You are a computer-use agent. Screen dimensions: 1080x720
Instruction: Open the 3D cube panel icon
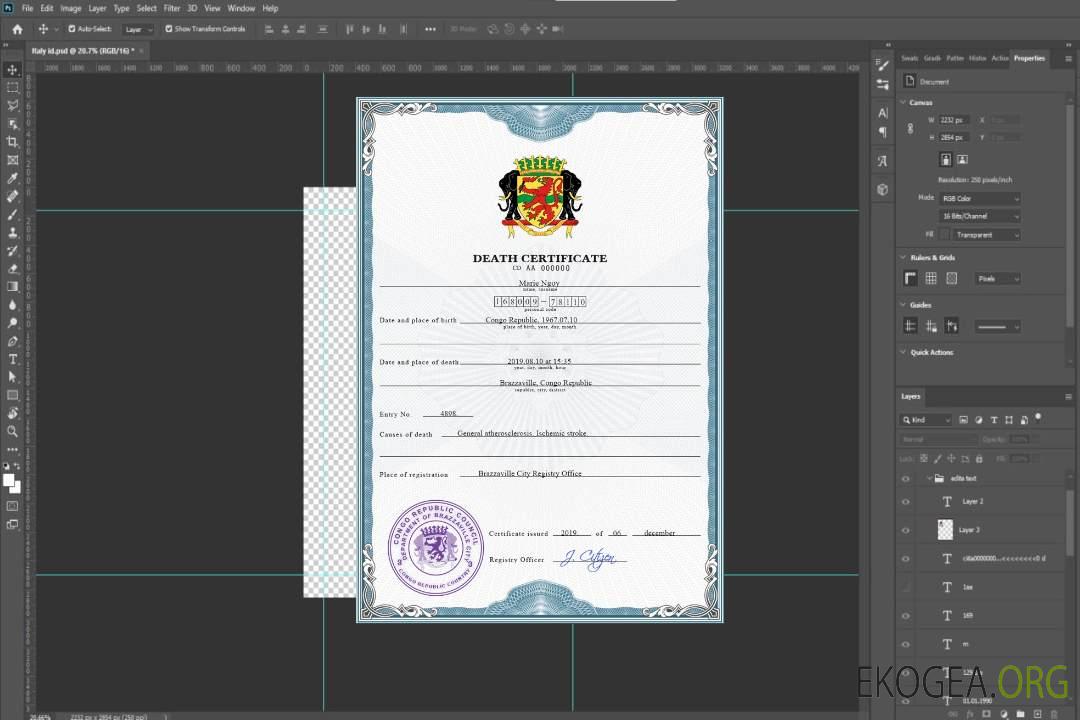click(x=883, y=189)
